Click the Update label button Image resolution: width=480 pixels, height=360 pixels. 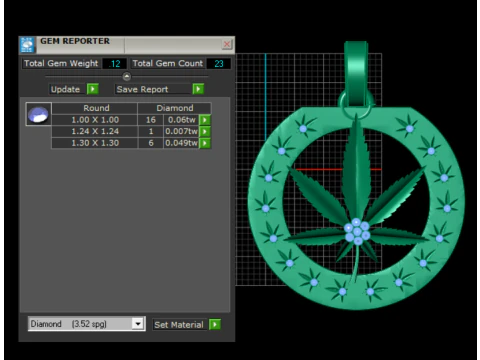pyautogui.click(x=67, y=89)
